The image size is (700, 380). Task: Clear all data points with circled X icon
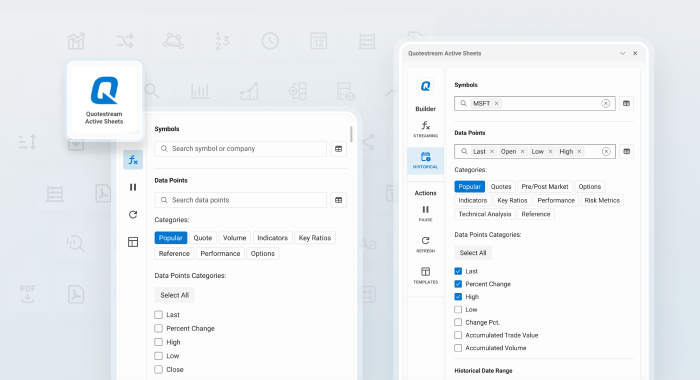(606, 151)
